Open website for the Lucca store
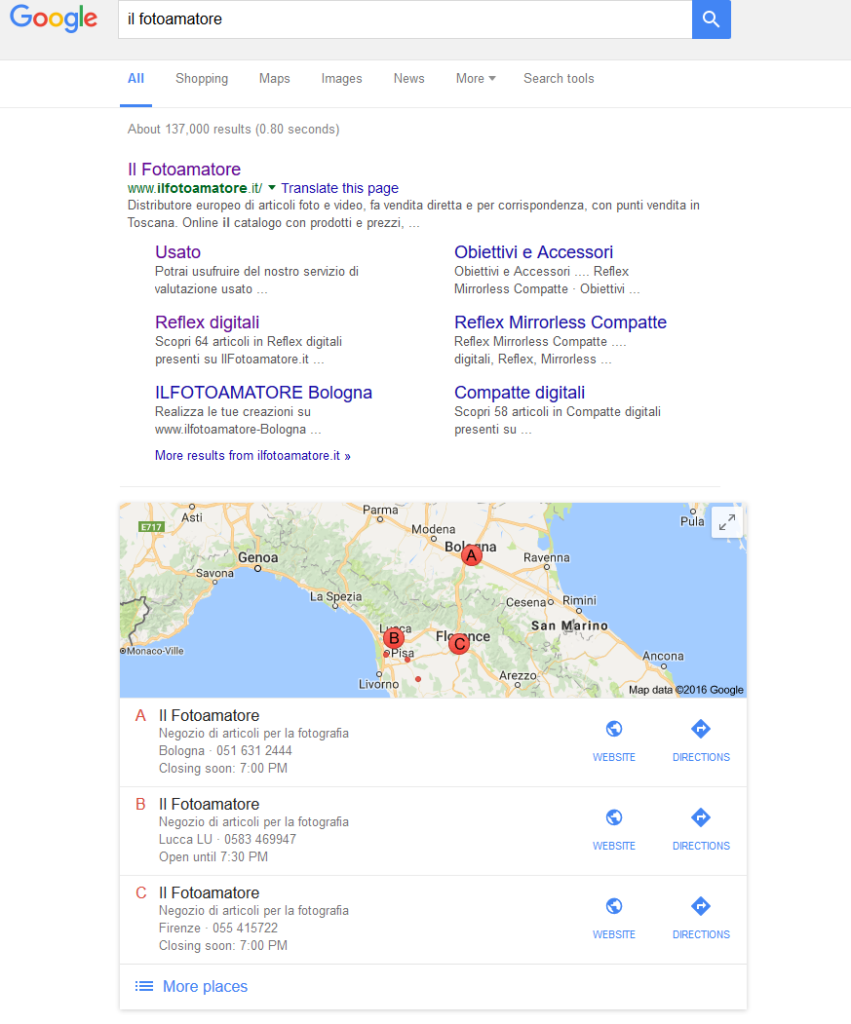The height and width of the screenshot is (1024, 851). point(614,829)
